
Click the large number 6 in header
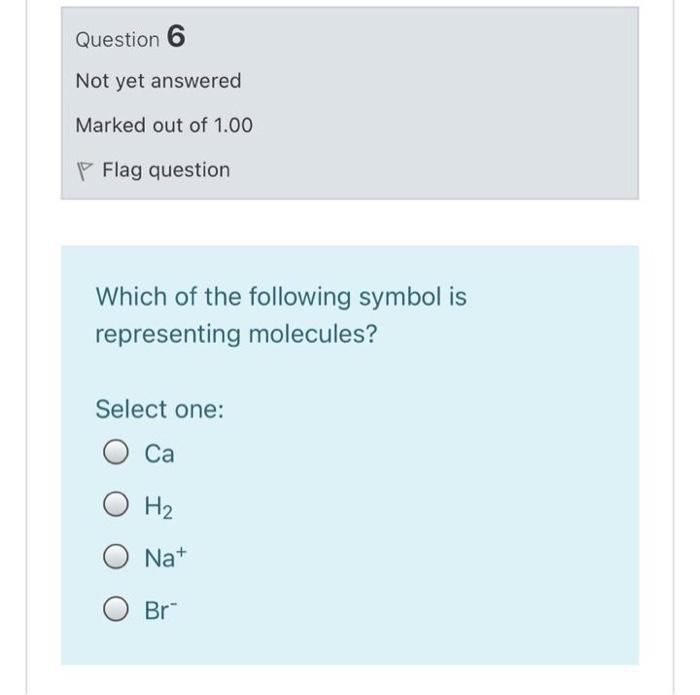coord(176,37)
